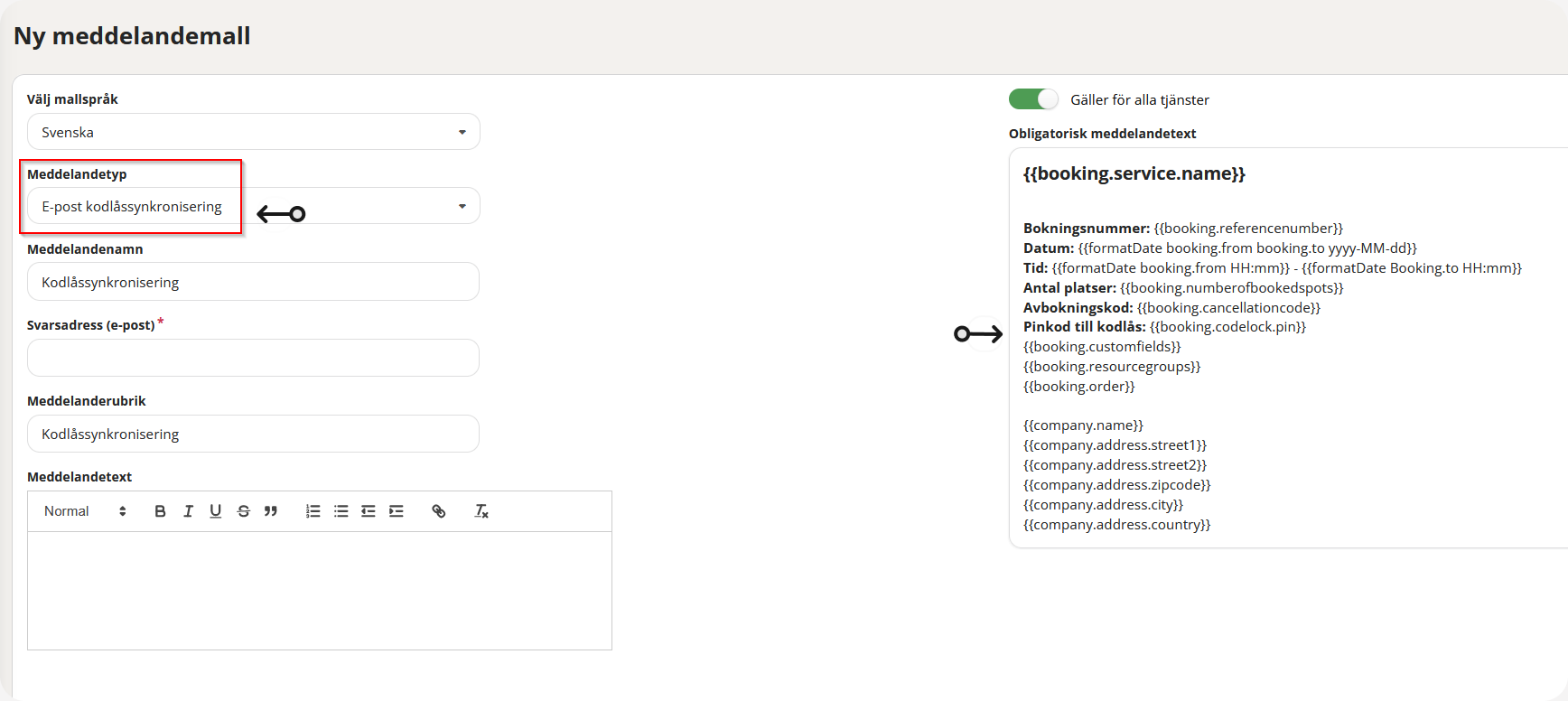Toggle bold formatting in the editor toolbar
Image resolution: width=1568 pixels, height=701 pixels.
(160, 511)
